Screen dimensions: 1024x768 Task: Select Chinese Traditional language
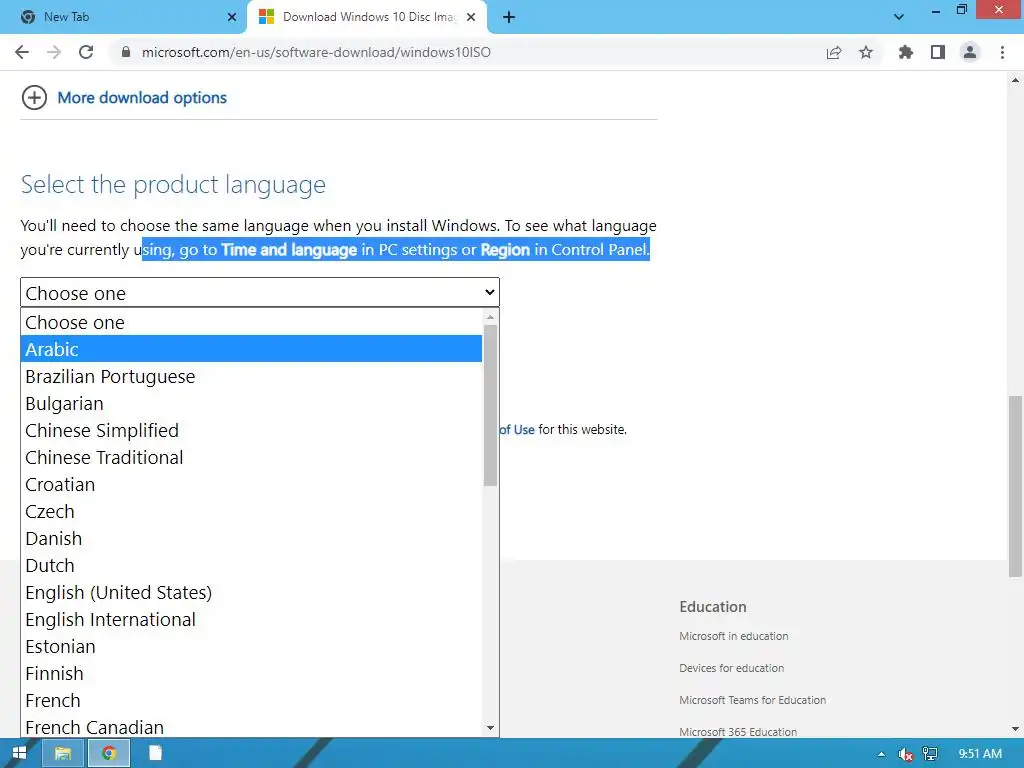tap(251, 457)
